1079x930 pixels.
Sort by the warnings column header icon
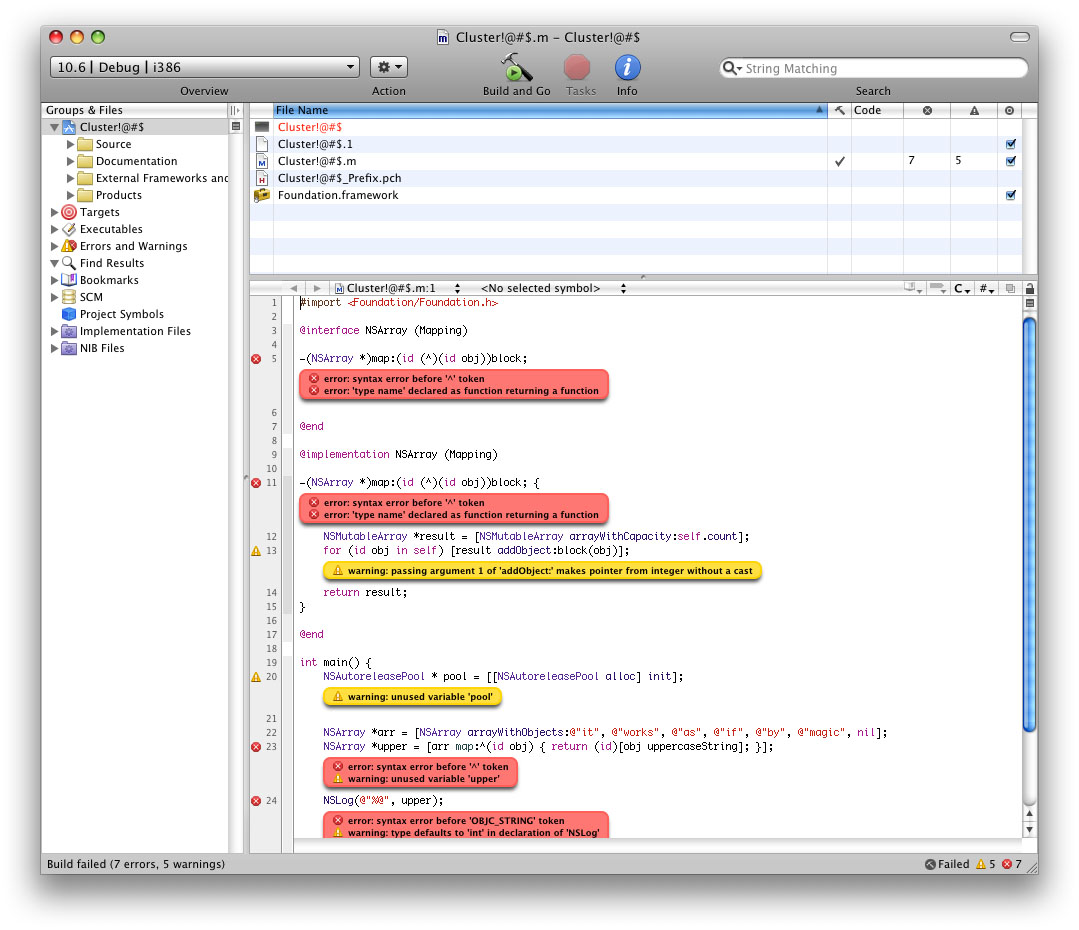pos(974,110)
